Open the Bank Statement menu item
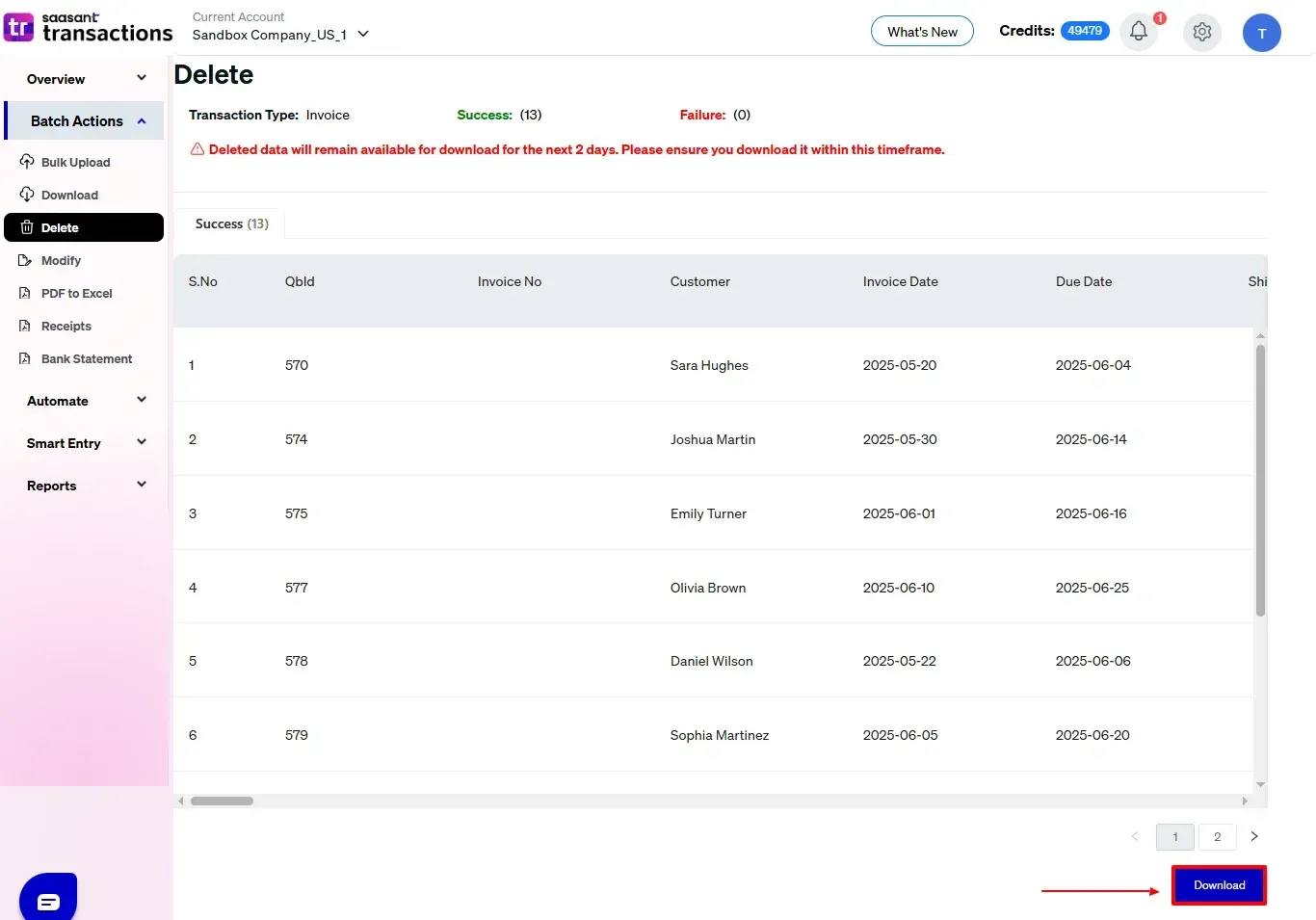 tap(87, 358)
